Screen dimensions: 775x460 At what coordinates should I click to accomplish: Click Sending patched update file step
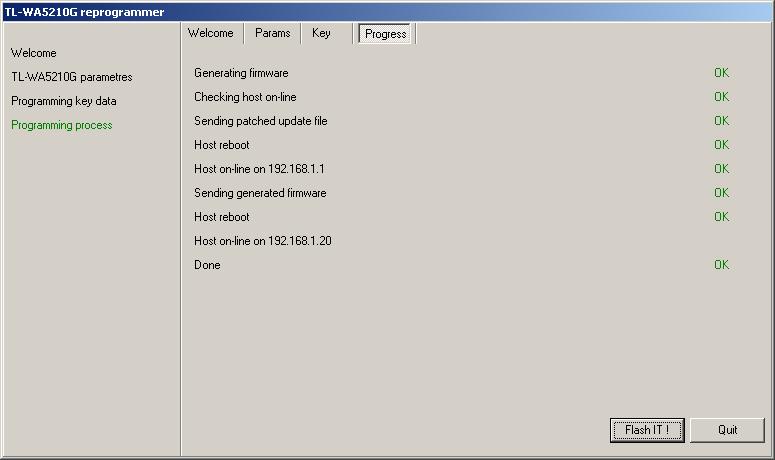(x=260, y=121)
